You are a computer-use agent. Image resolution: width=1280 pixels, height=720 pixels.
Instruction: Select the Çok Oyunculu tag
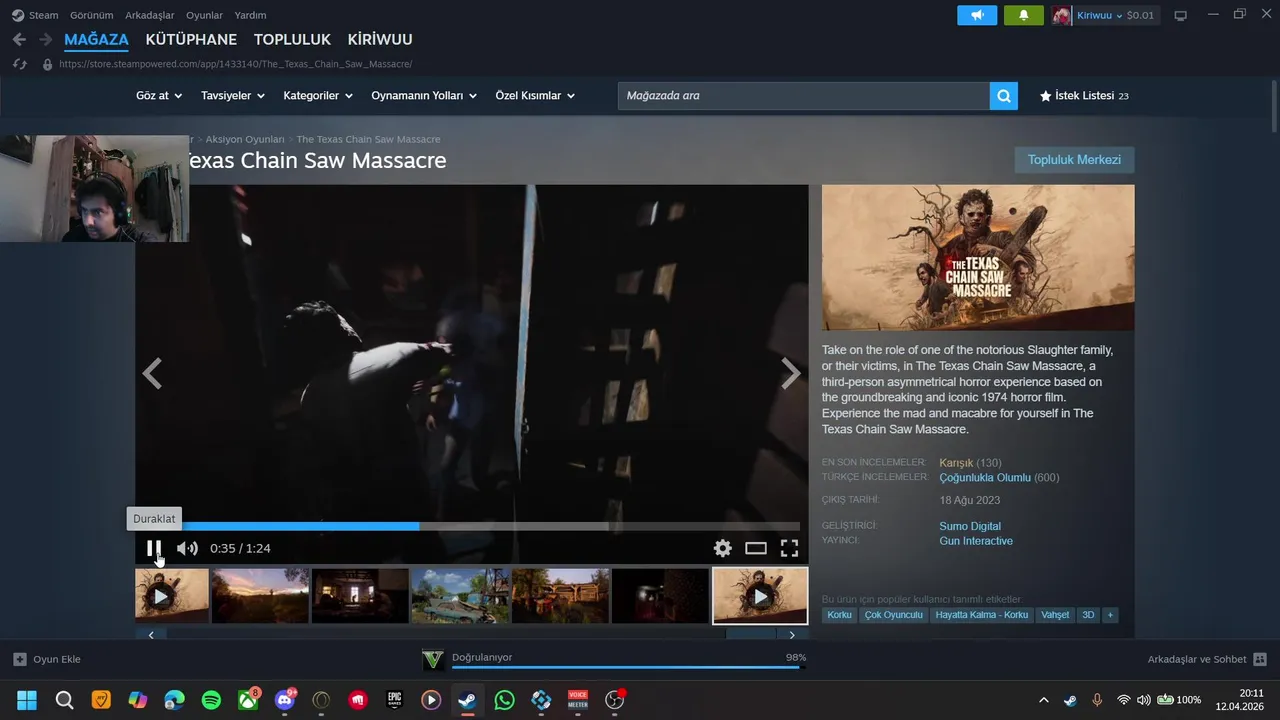[894, 615]
